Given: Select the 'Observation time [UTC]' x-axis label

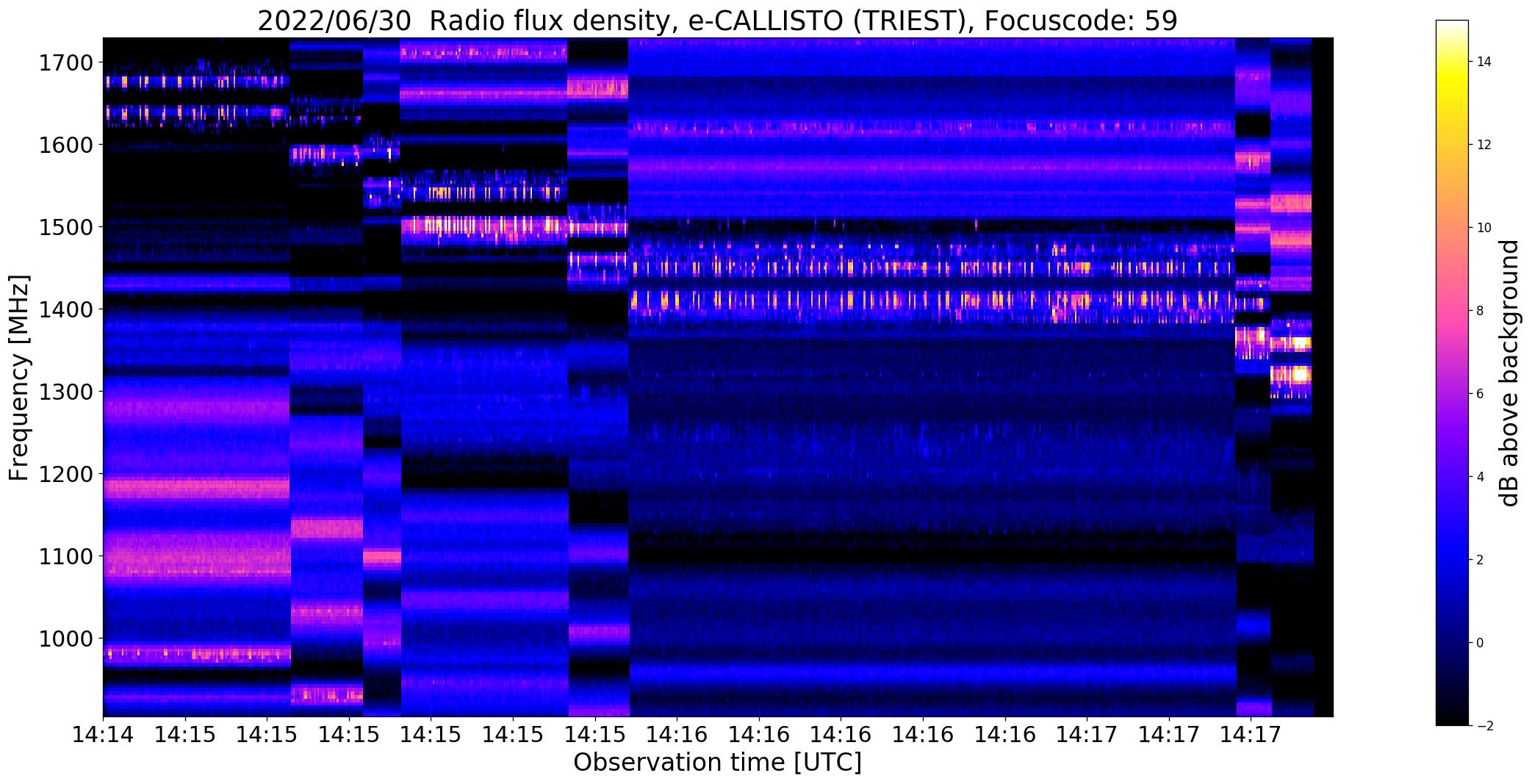Looking at the screenshot, I should [717, 762].
